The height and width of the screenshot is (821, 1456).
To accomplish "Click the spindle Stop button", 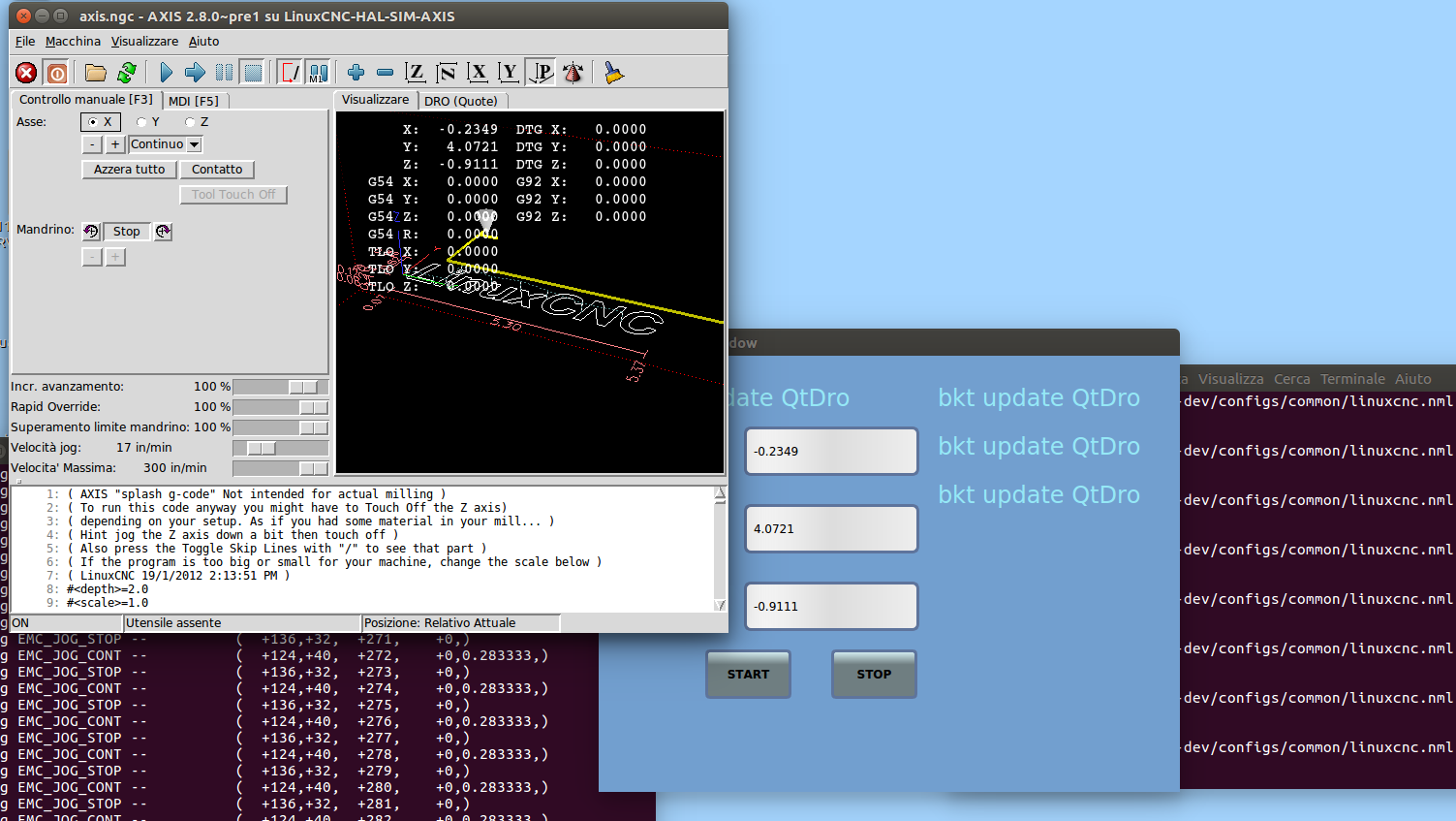I will tap(127, 232).
